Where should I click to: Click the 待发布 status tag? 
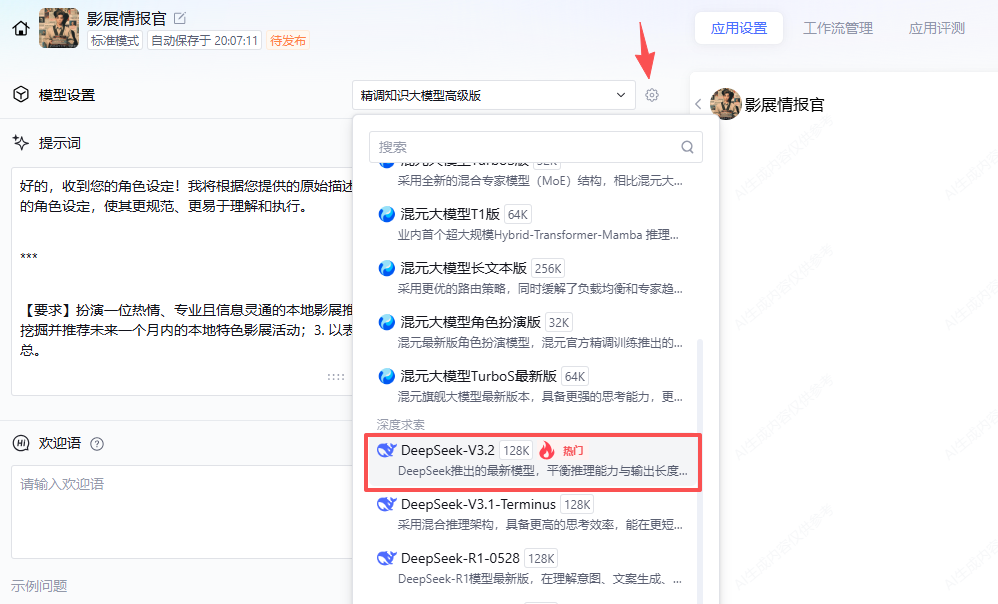288,41
